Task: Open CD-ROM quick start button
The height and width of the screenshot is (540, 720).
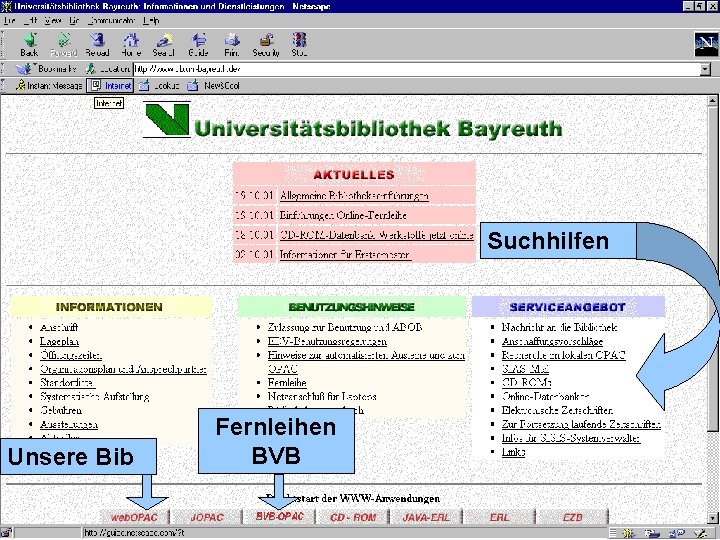Action: (353, 517)
